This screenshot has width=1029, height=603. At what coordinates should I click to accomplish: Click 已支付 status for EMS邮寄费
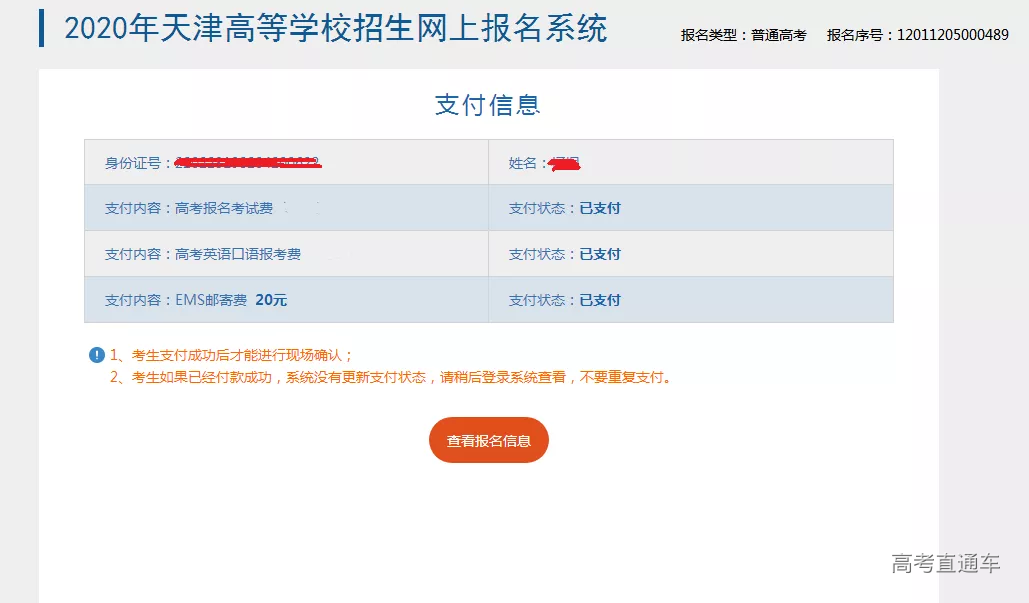coord(600,300)
